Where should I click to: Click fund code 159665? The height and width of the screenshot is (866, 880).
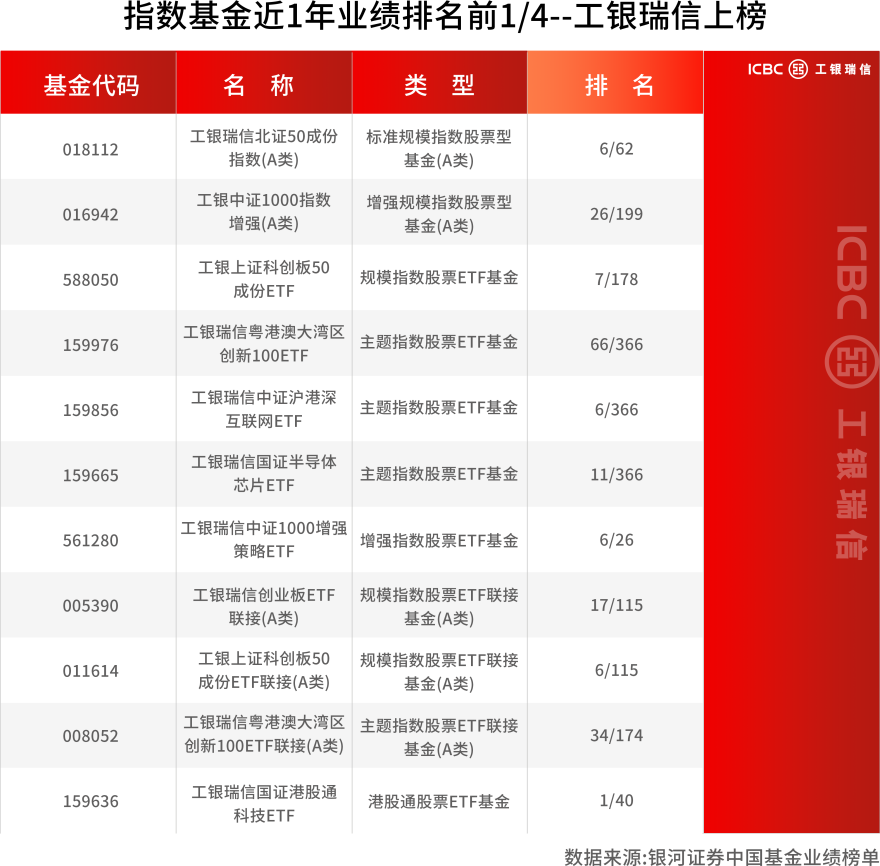tap(90, 475)
